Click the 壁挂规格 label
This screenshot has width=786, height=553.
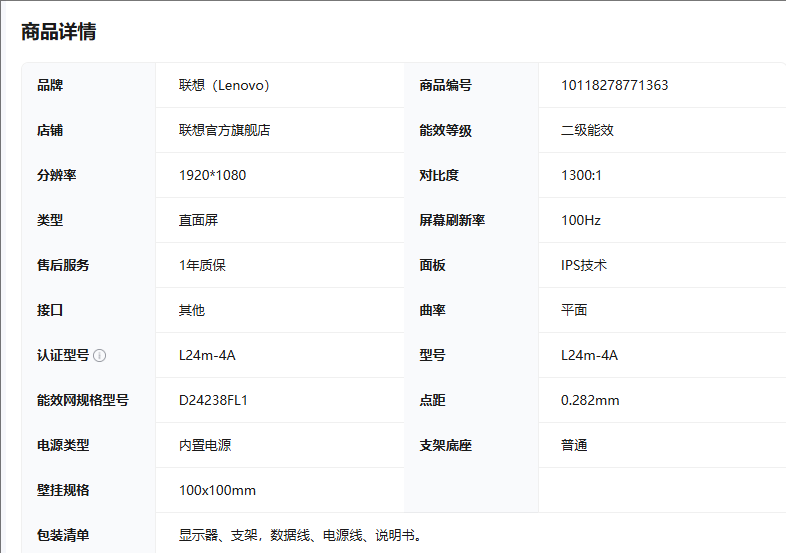point(63,490)
